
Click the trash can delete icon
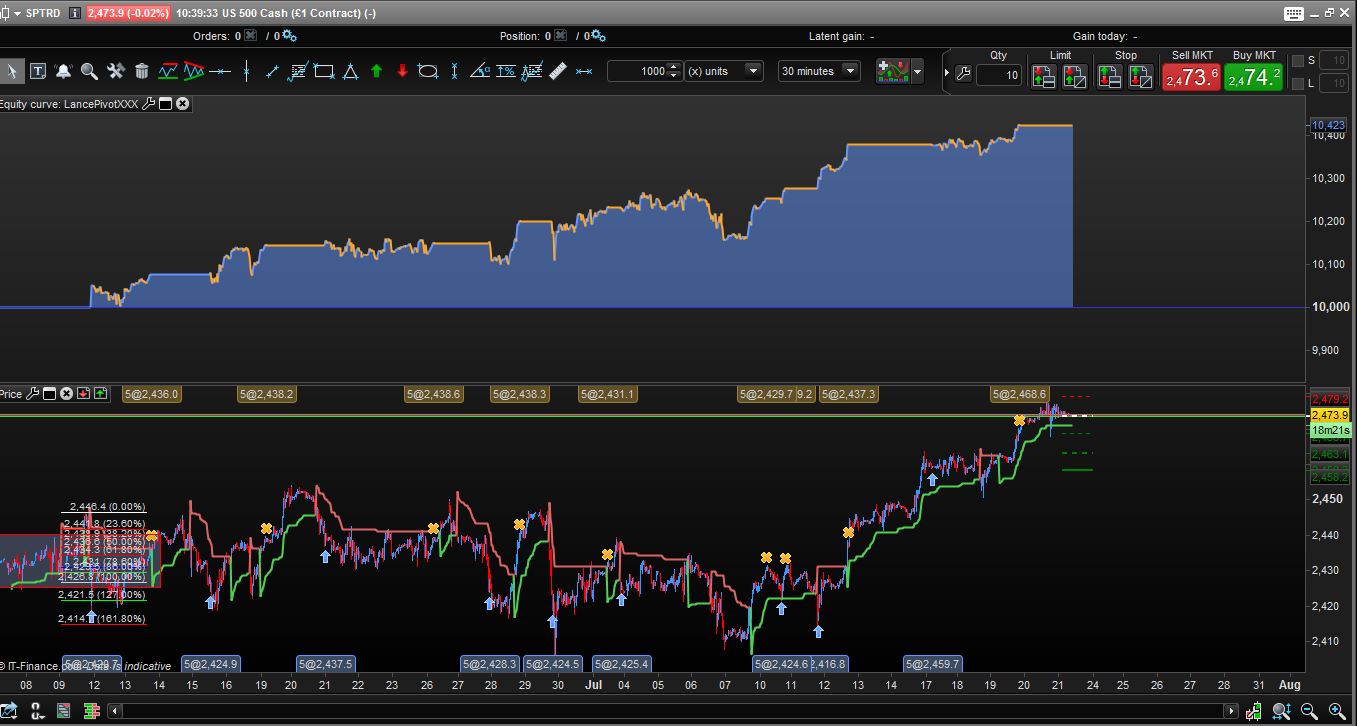141,71
